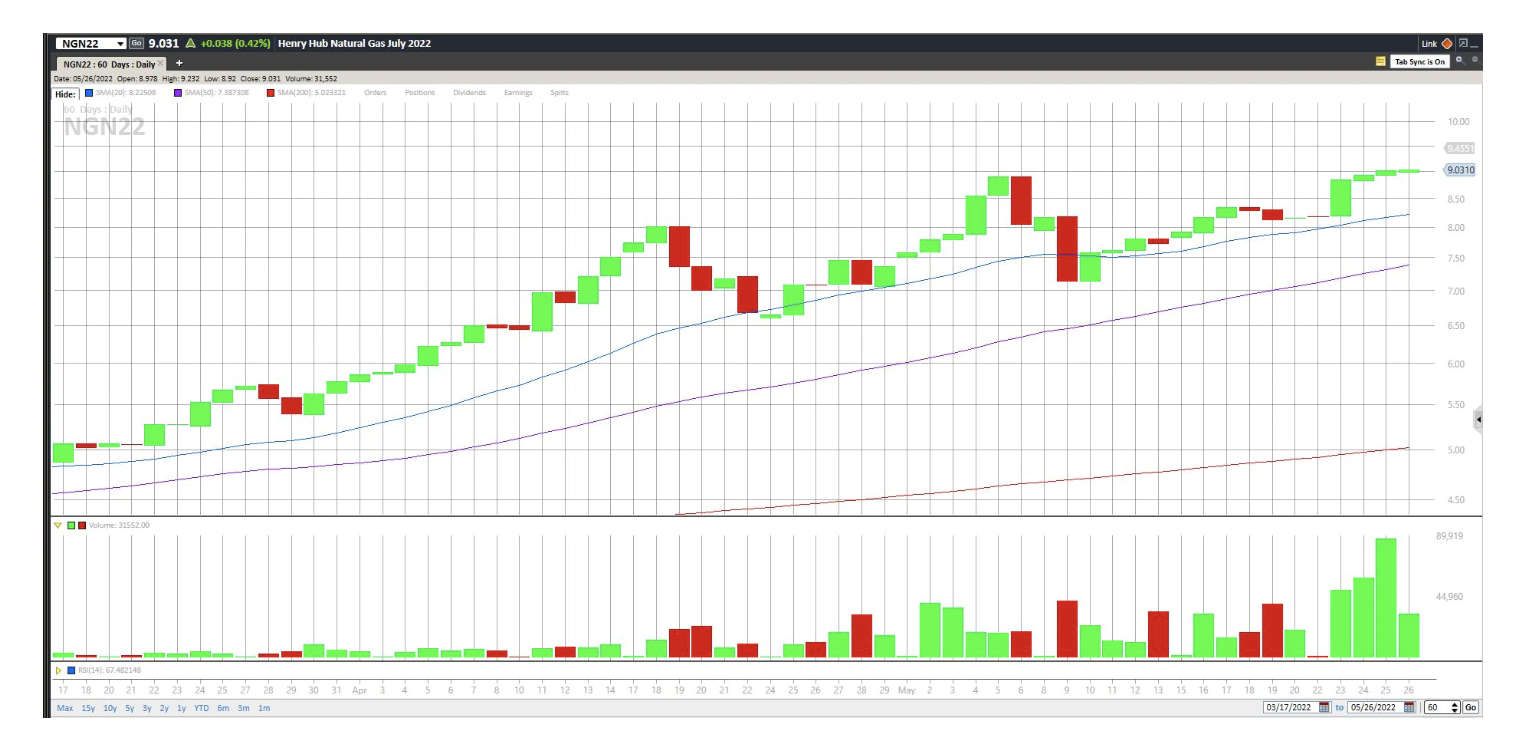Viewport: 1522px width, 756px height.
Task: Zoom out with the magnifier minus icon
Action: coord(1474,61)
